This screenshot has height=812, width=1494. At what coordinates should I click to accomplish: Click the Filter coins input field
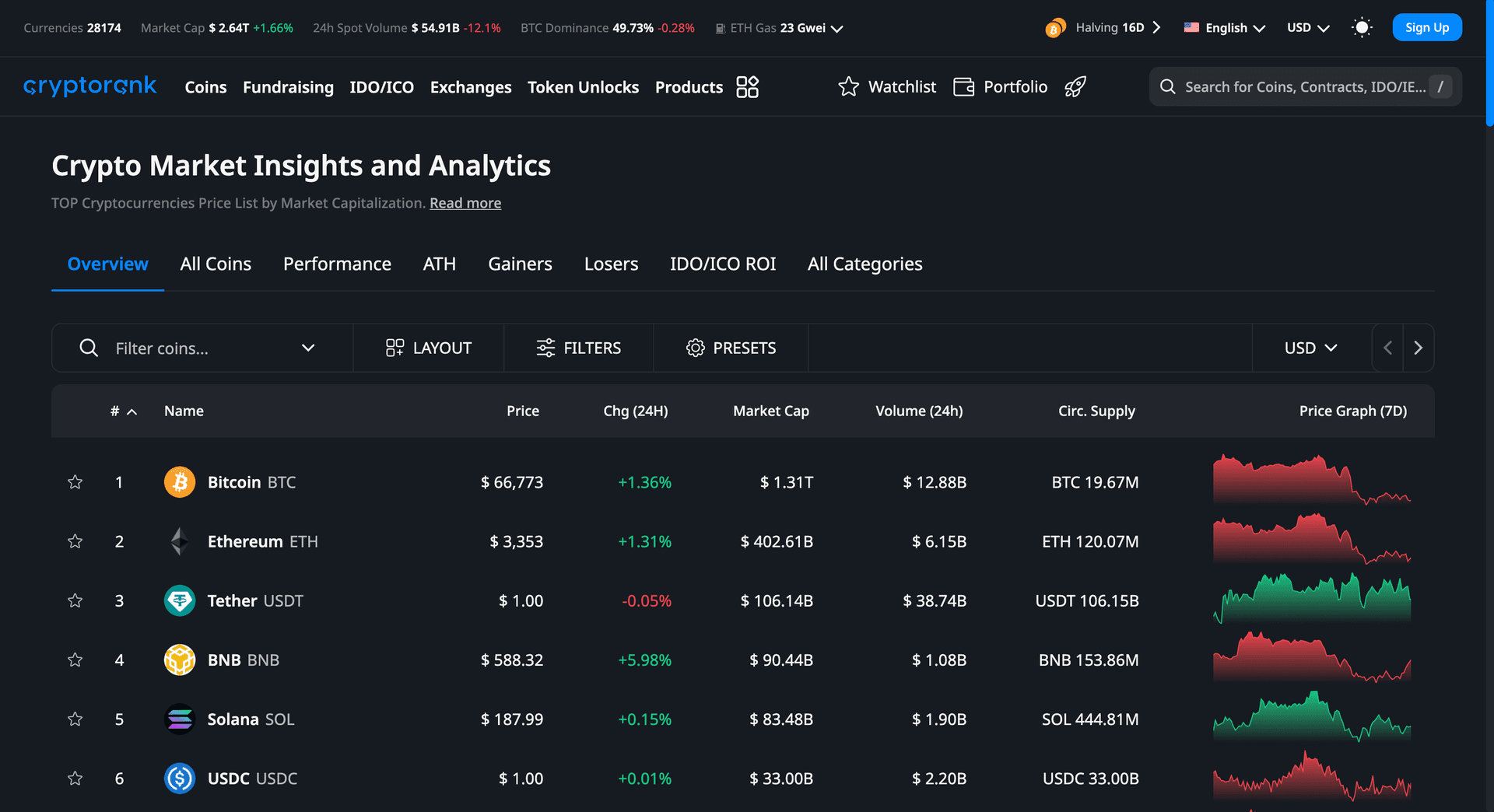pyautogui.click(x=202, y=348)
